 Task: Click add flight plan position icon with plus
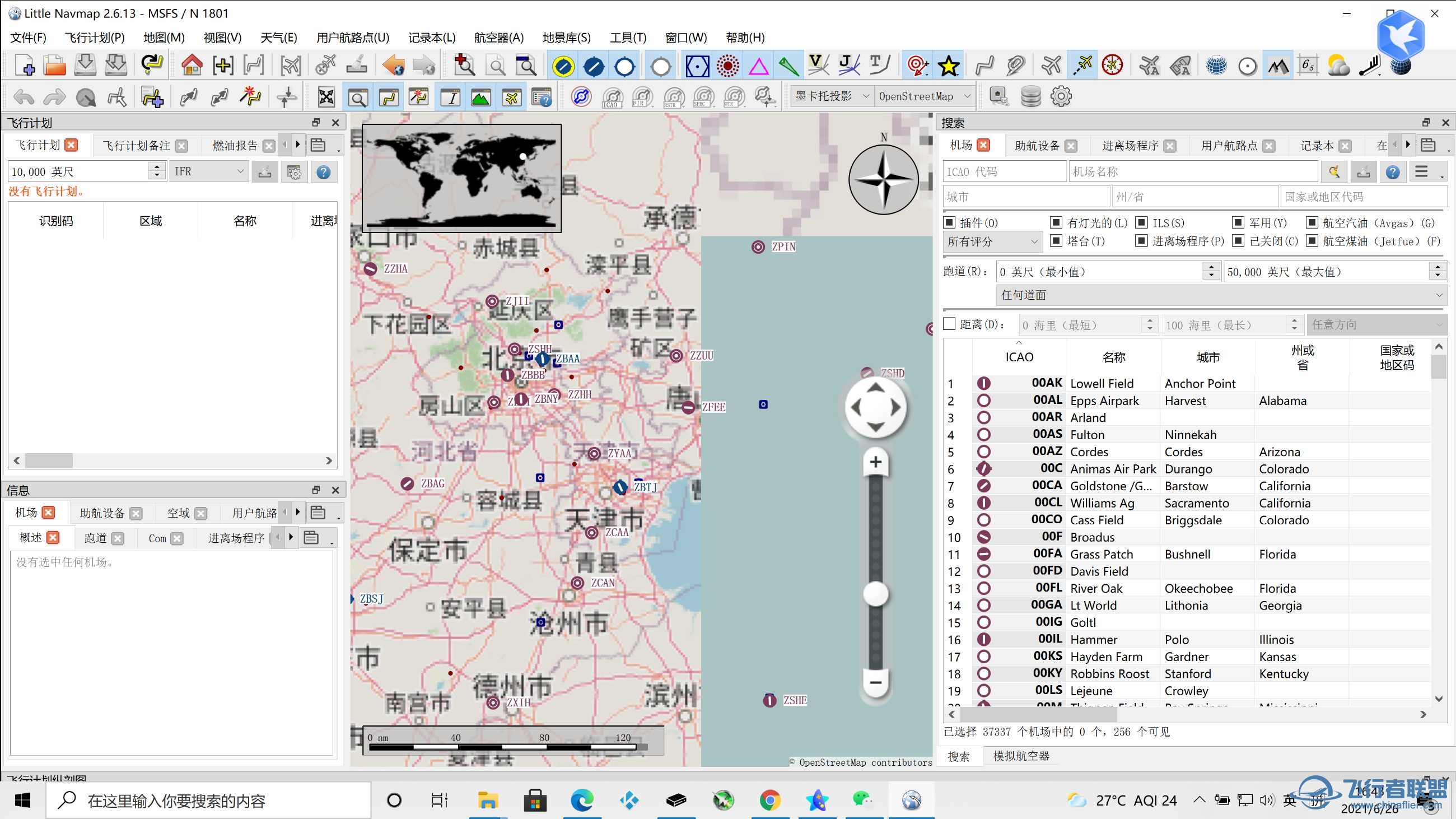click(152, 97)
